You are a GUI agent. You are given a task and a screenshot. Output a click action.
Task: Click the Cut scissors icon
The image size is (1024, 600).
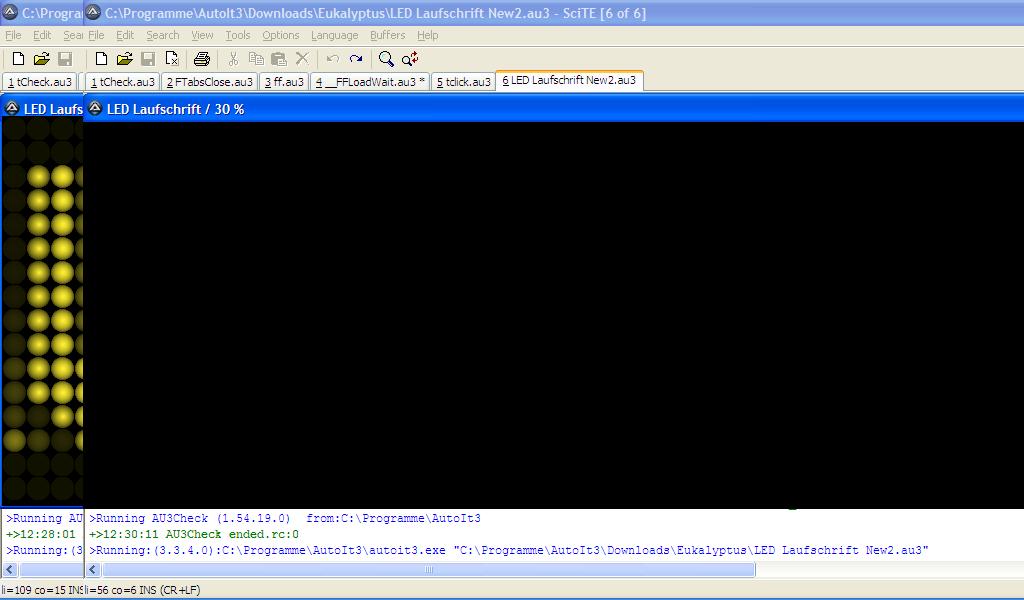point(233,59)
